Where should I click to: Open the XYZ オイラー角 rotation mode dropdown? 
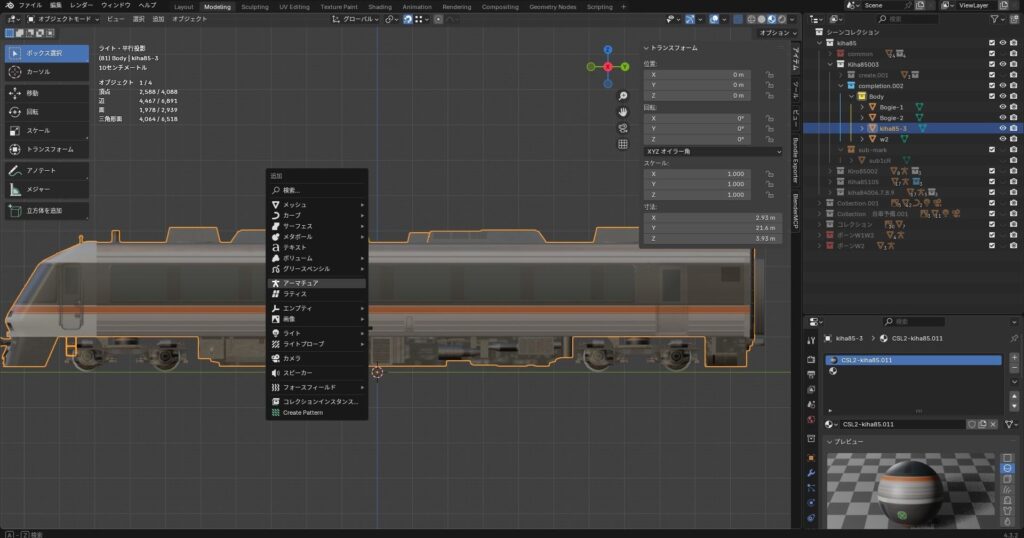(x=712, y=151)
